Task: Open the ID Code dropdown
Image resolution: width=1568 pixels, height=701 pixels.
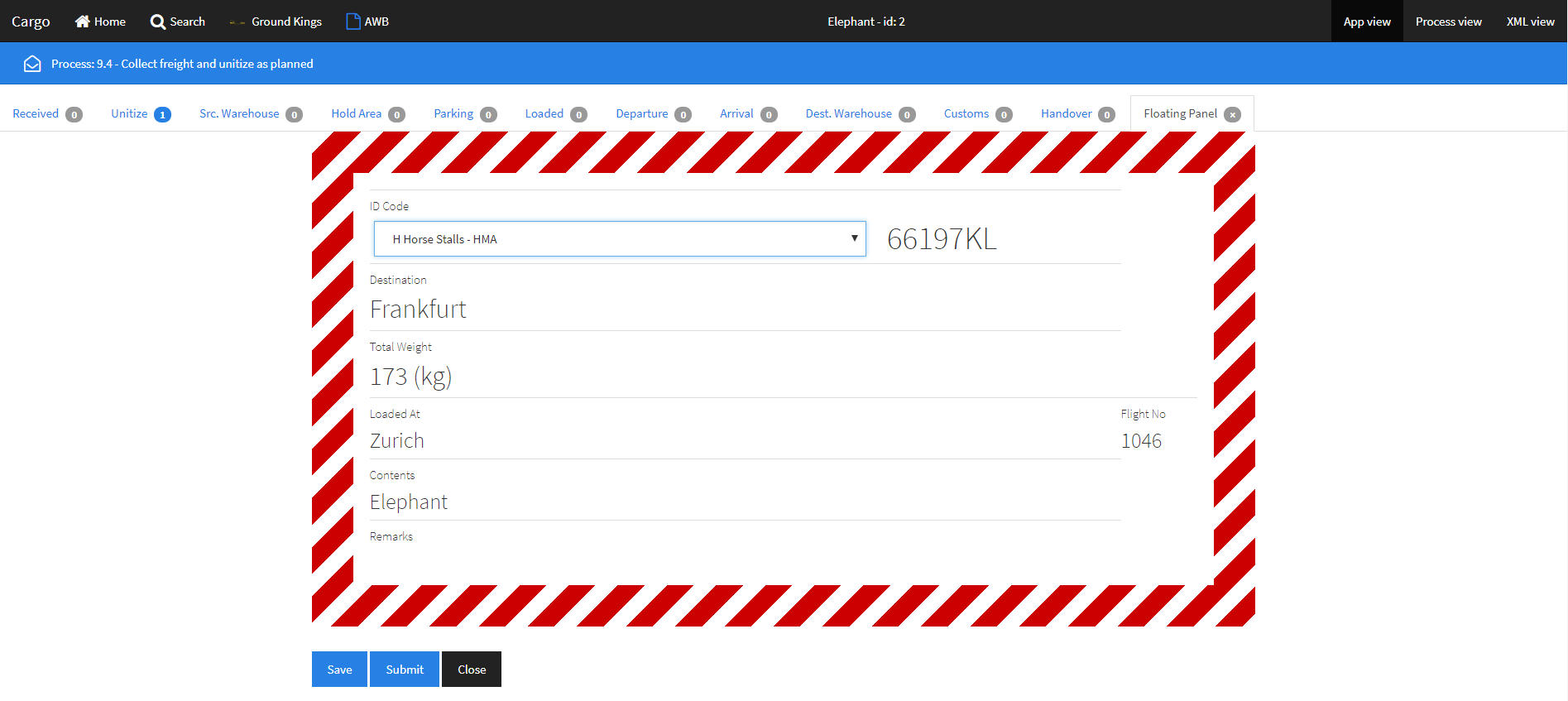Action: point(620,239)
